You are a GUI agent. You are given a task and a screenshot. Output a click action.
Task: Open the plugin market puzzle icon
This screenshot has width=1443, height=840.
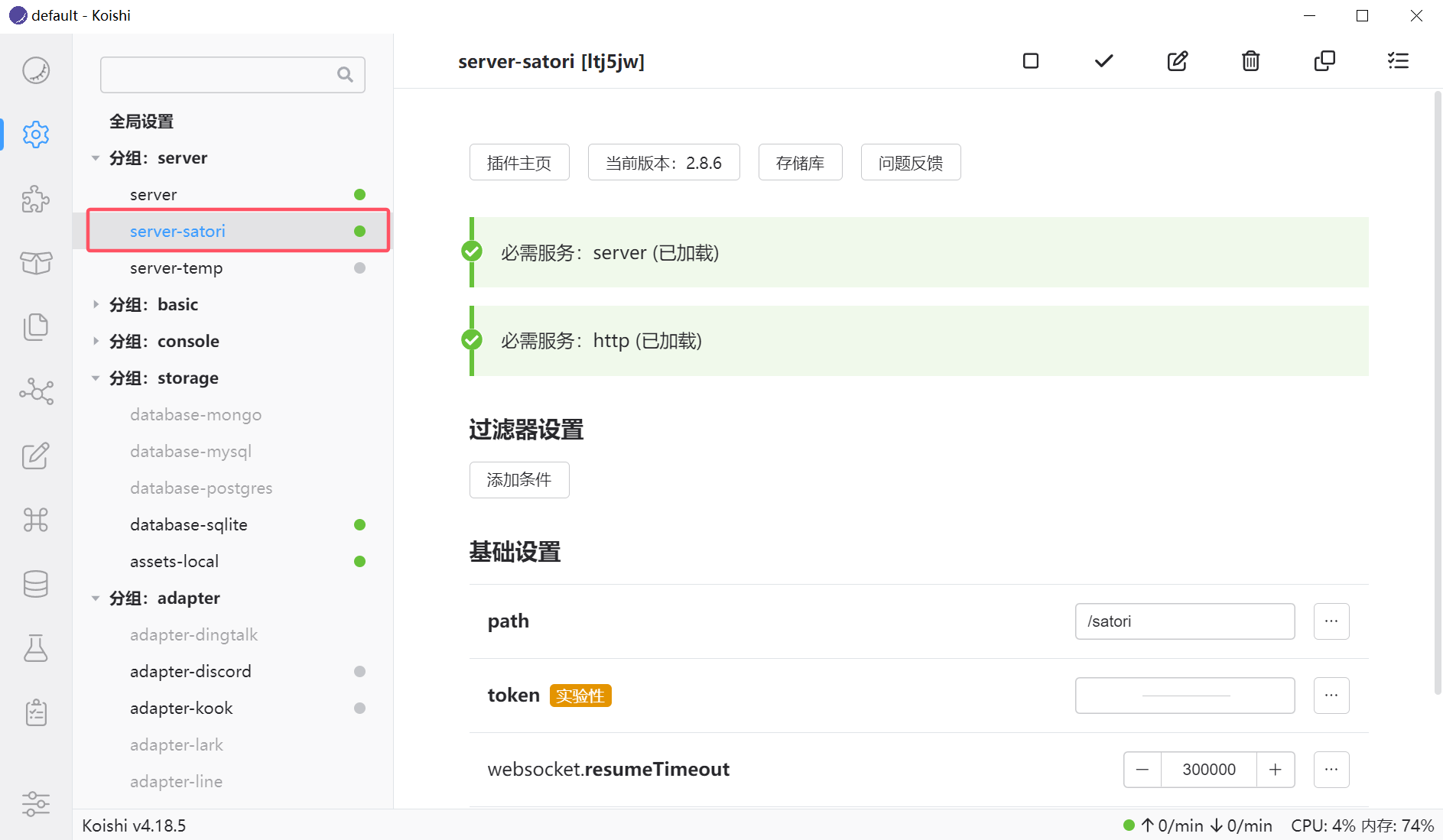click(36, 199)
